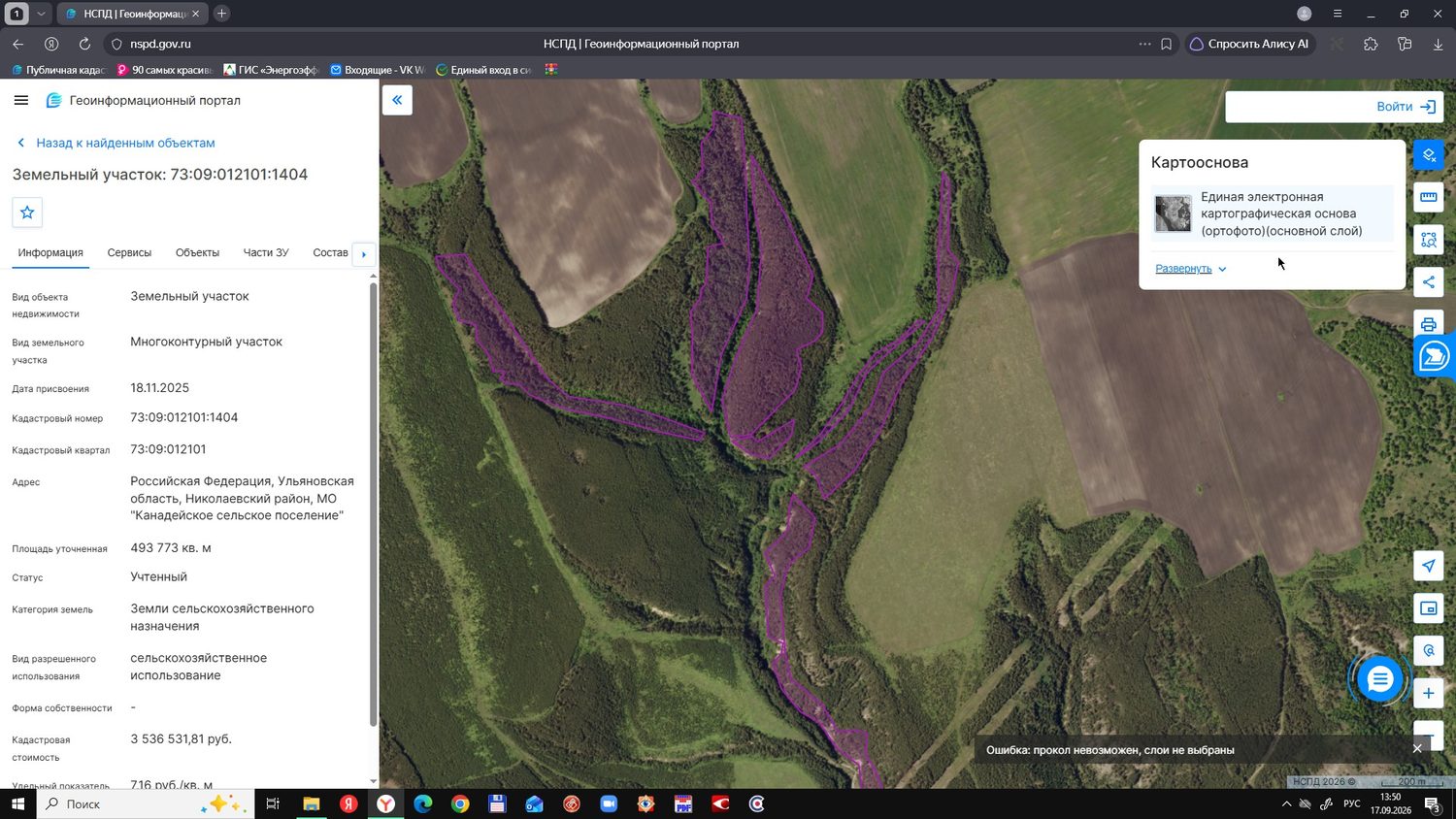Show more tabs with the right arrow
1456x819 pixels.
point(364,254)
